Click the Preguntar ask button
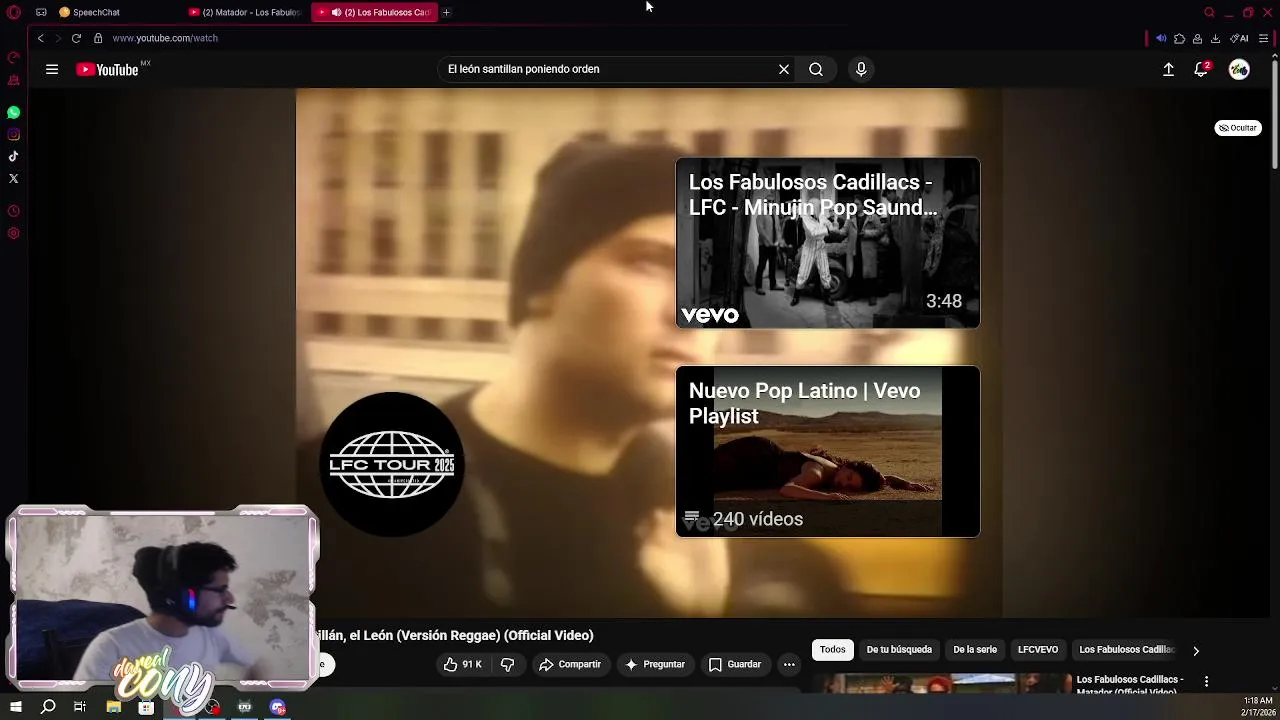 [x=655, y=664]
